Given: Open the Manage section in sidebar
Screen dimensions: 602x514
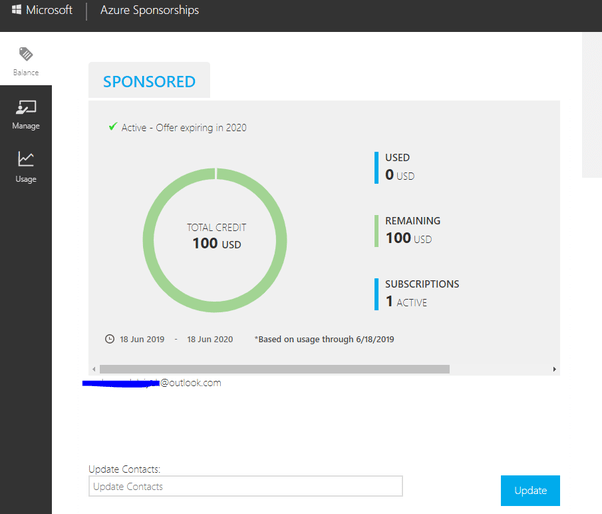Looking at the screenshot, I should 26,115.
